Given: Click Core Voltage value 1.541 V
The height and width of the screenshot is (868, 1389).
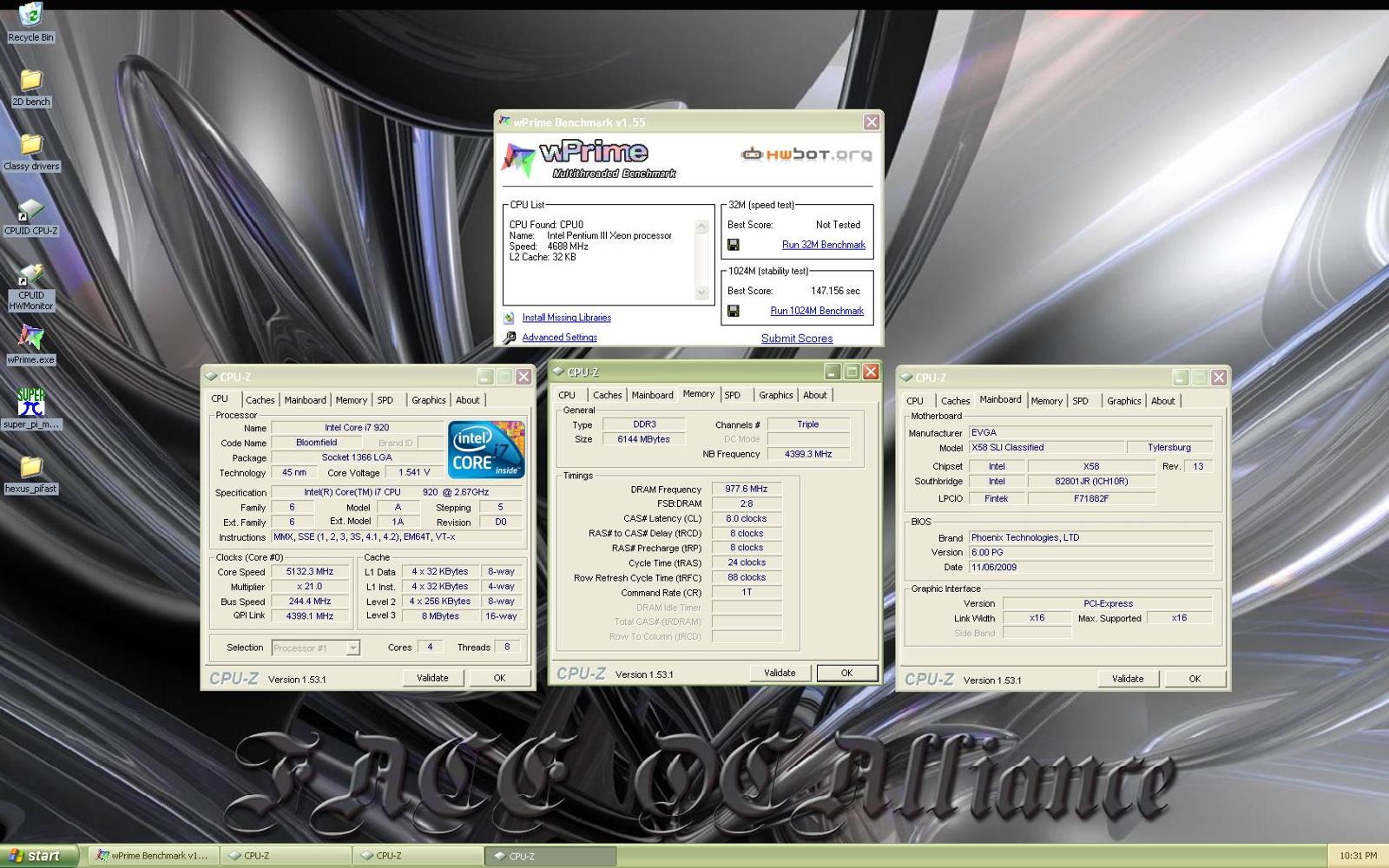Looking at the screenshot, I should [415, 472].
